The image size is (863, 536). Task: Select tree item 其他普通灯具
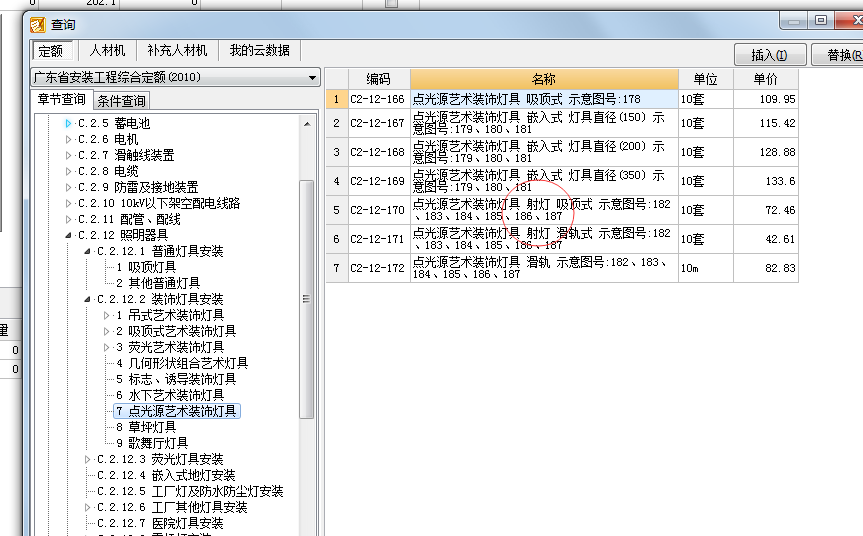(158, 283)
